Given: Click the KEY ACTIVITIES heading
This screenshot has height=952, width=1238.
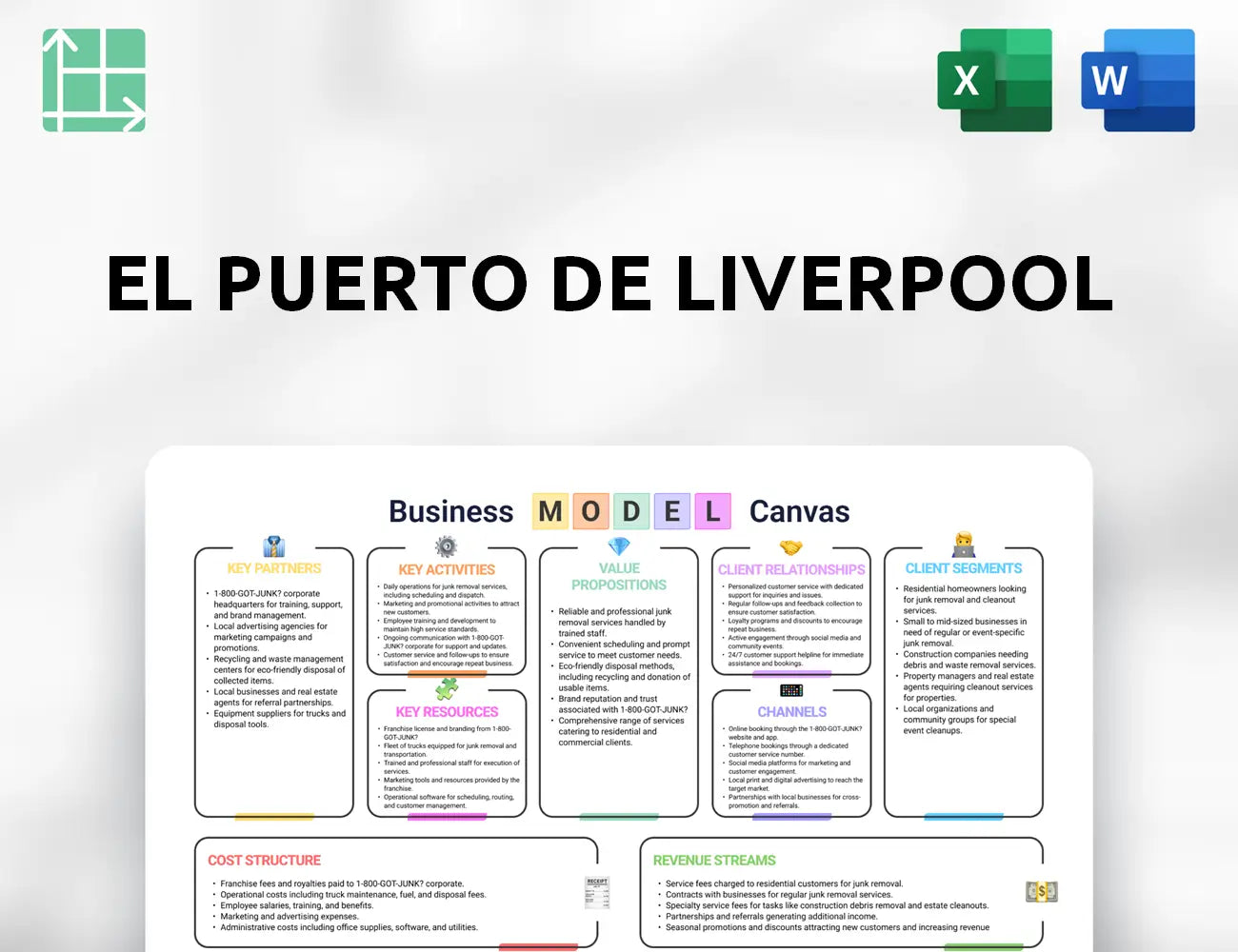Looking at the screenshot, I should click(447, 569).
